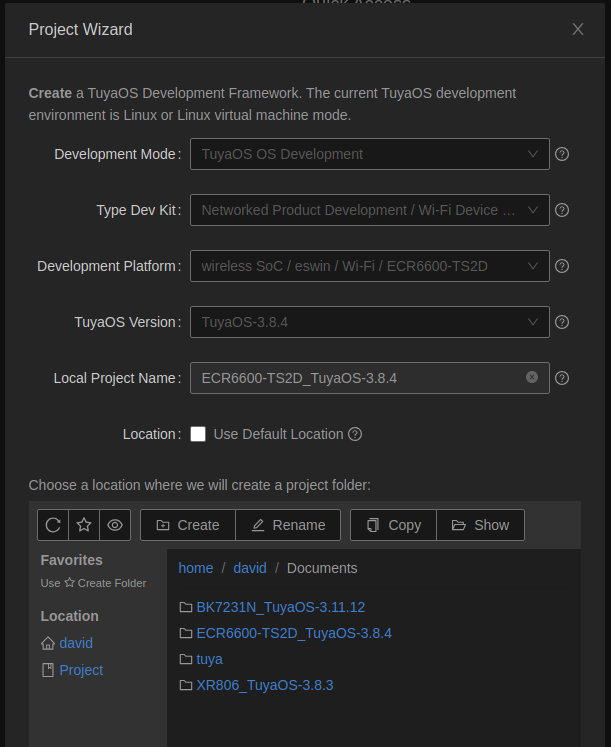The width and height of the screenshot is (611, 747).
Task: Open the Development Platform dropdown
Action: pos(370,266)
